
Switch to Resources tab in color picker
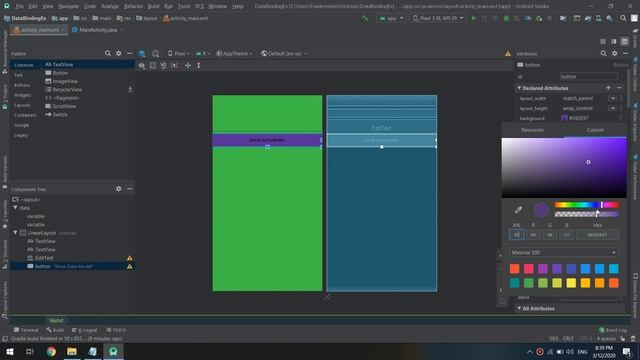click(533, 130)
